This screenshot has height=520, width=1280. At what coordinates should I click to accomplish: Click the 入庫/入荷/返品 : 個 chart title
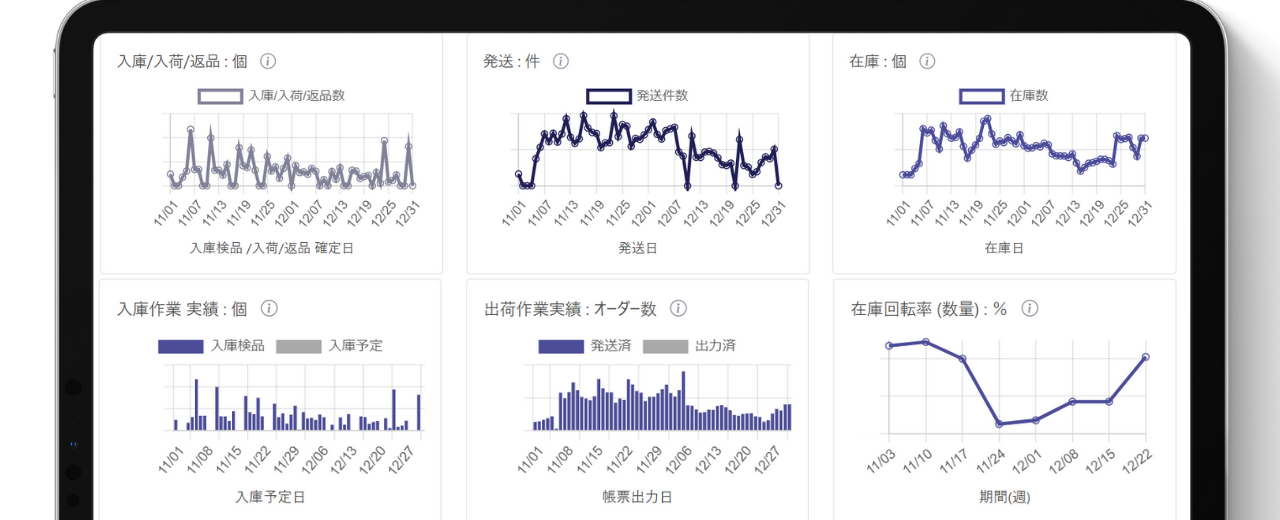pyautogui.click(x=182, y=61)
